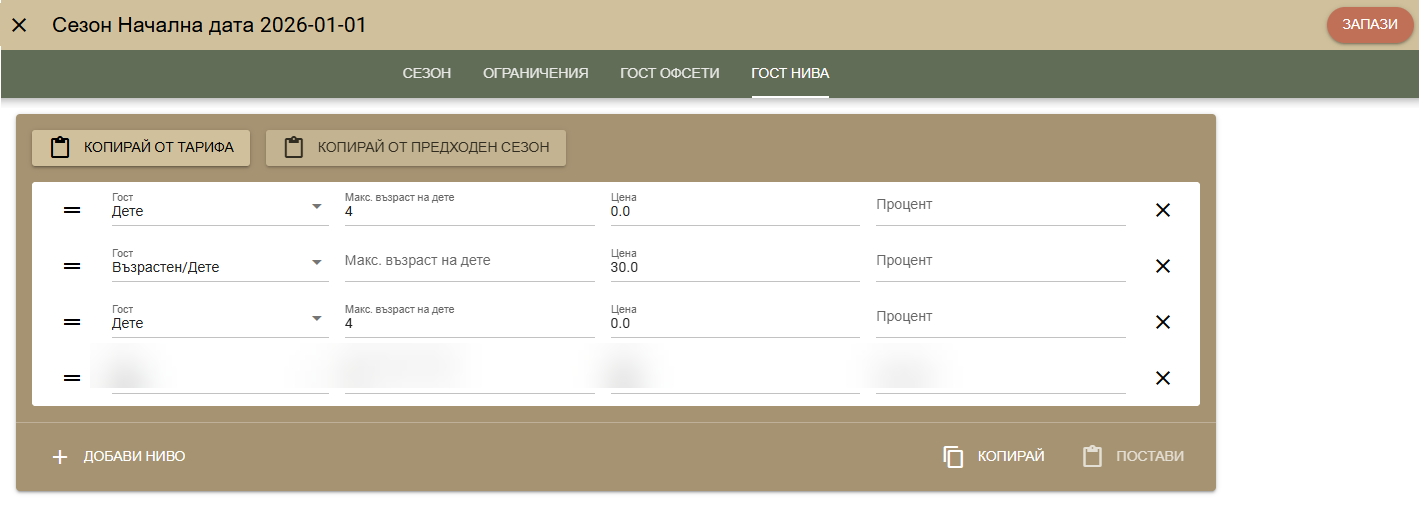1419x530 pixels.
Task: Grab the reorder handle of the Възрастен/Дете row
Action: point(72,266)
